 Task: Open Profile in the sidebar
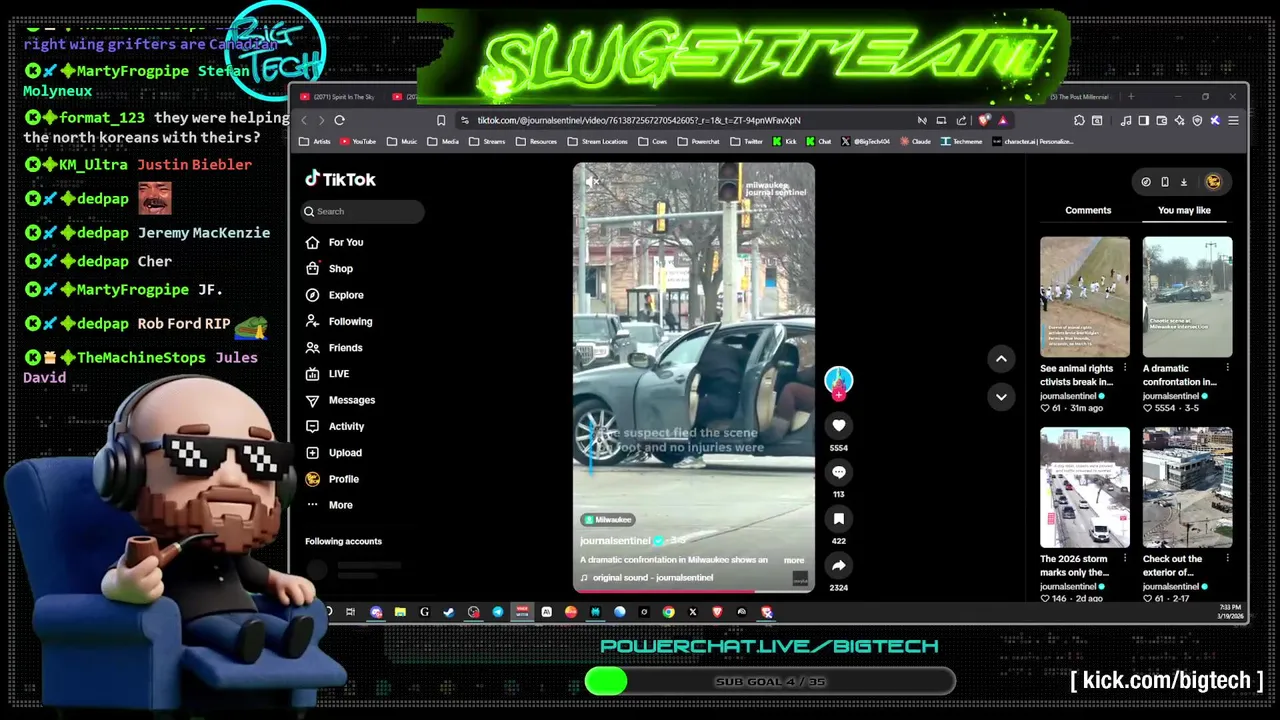[333, 479]
